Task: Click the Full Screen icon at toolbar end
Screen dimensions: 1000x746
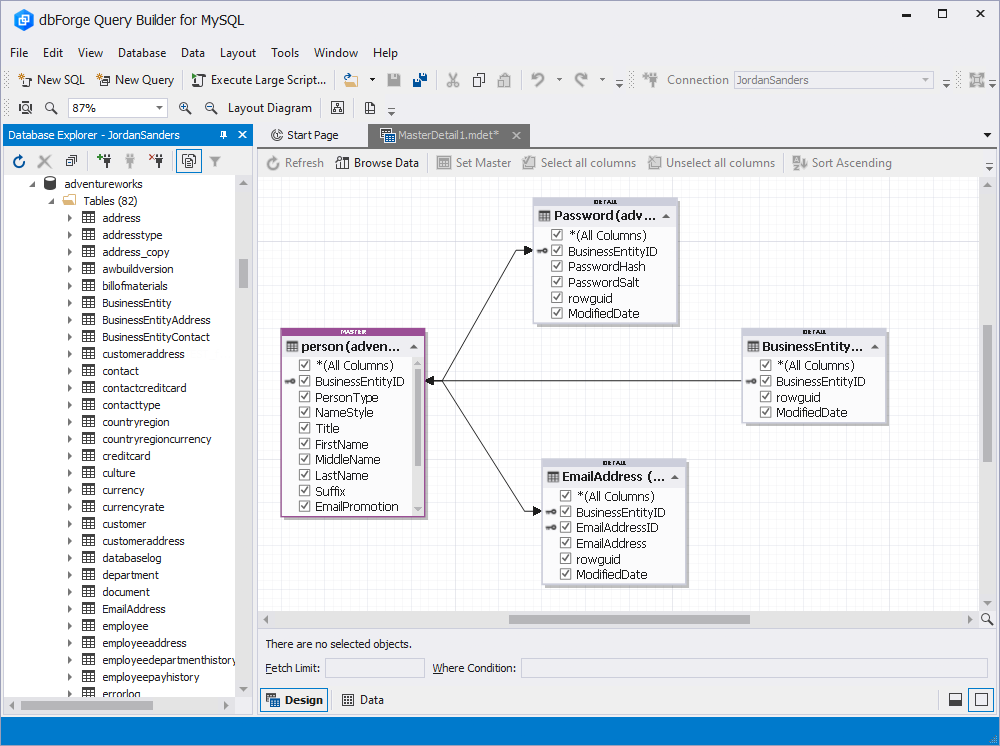Action: click(x=976, y=80)
